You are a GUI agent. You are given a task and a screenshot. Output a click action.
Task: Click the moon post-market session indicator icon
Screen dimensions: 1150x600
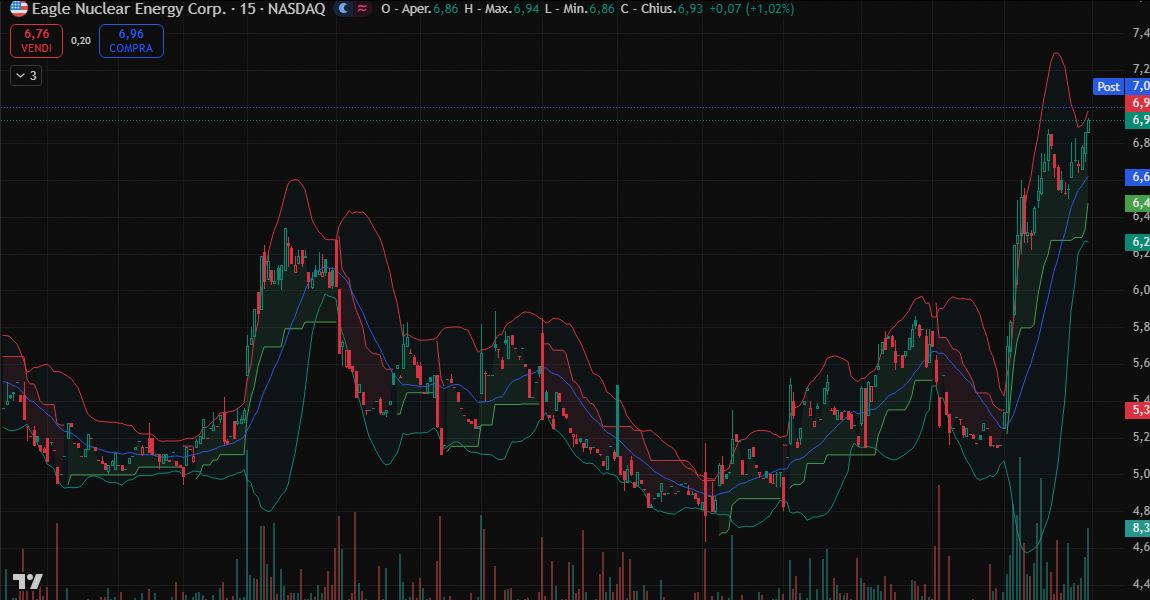coord(343,9)
